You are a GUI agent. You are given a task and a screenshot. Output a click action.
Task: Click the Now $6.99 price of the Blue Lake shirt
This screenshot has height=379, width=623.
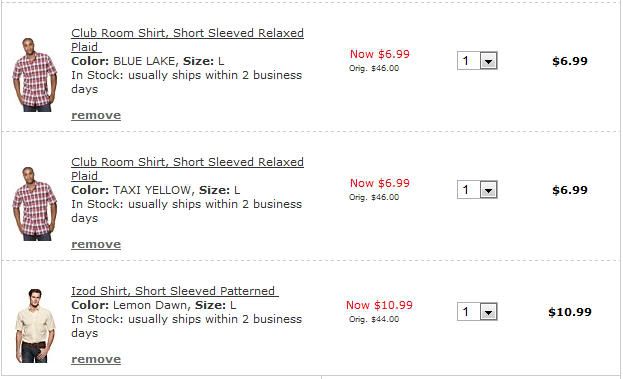point(379,54)
